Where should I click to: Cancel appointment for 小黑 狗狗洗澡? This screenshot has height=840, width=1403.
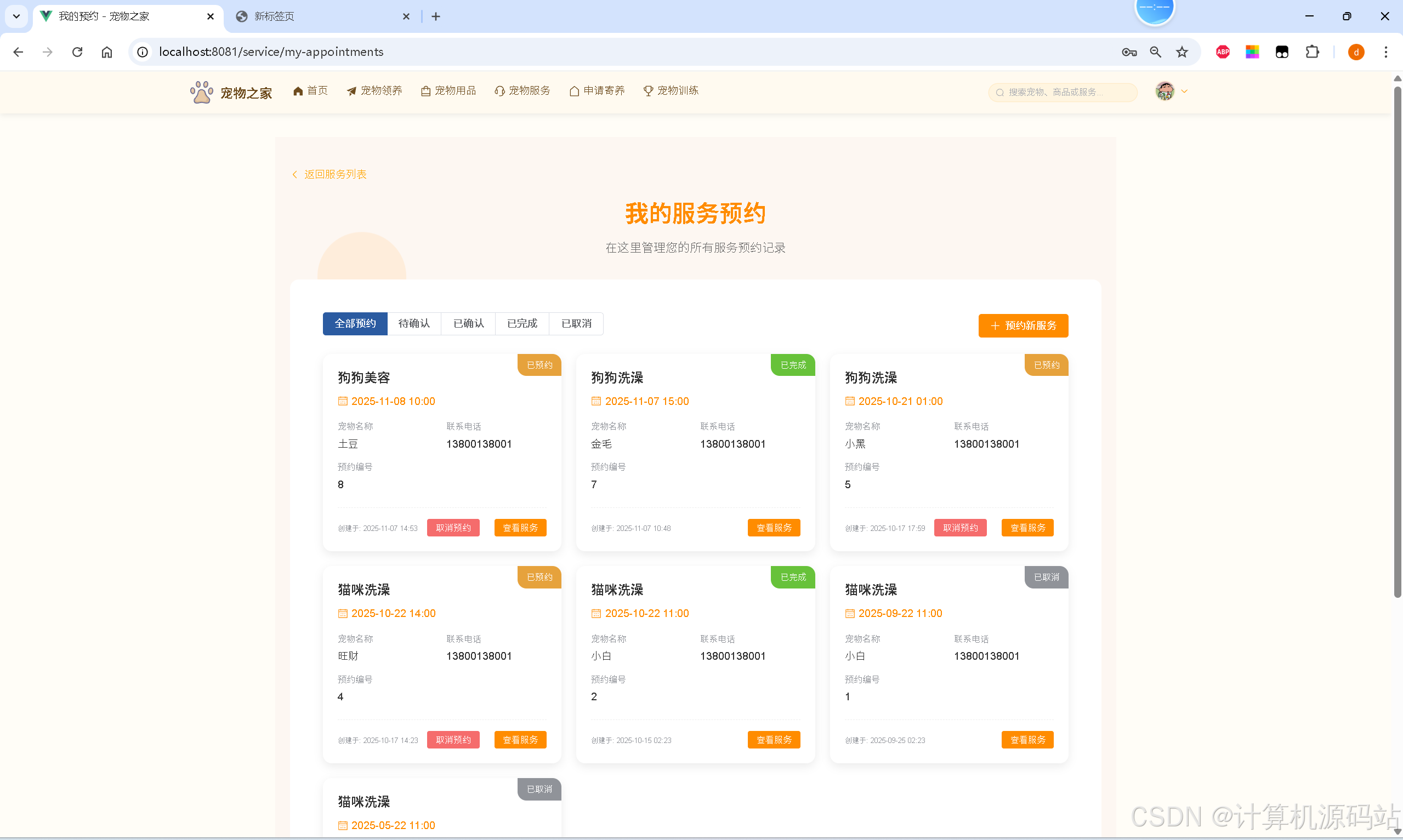click(x=960, y=528)
